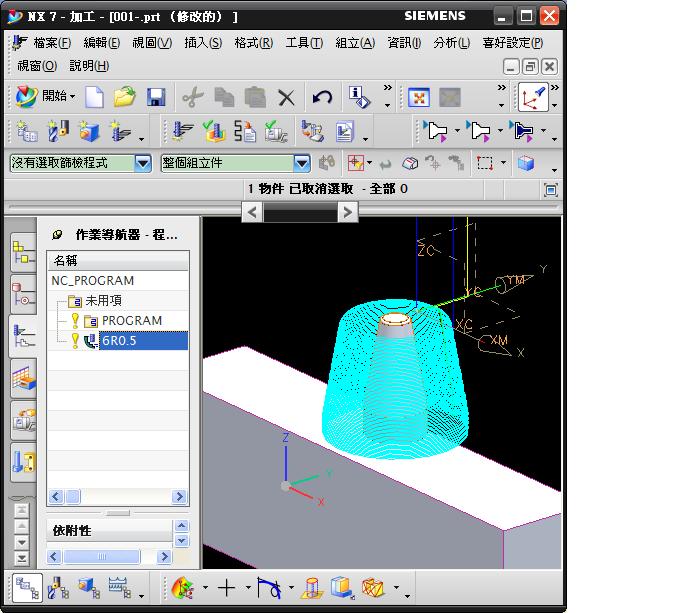Click the Generate Tool Path icon
Viewport: 680px width, 613px height.
click(x=182, y=131)
